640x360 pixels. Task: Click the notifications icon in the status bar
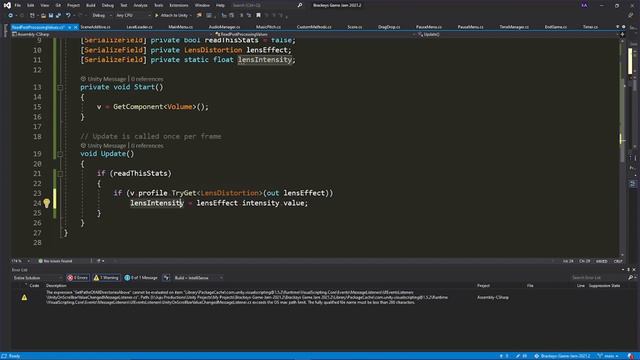pyautogui.click(x=631, y=356)
